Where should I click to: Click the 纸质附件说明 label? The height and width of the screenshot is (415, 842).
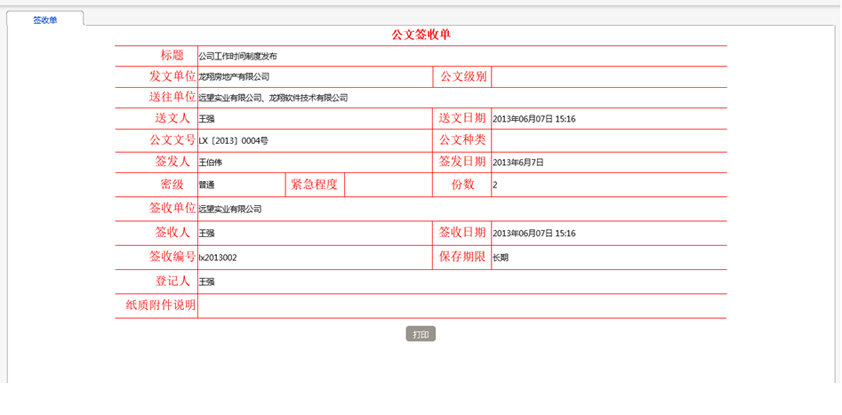coord(161,305)
